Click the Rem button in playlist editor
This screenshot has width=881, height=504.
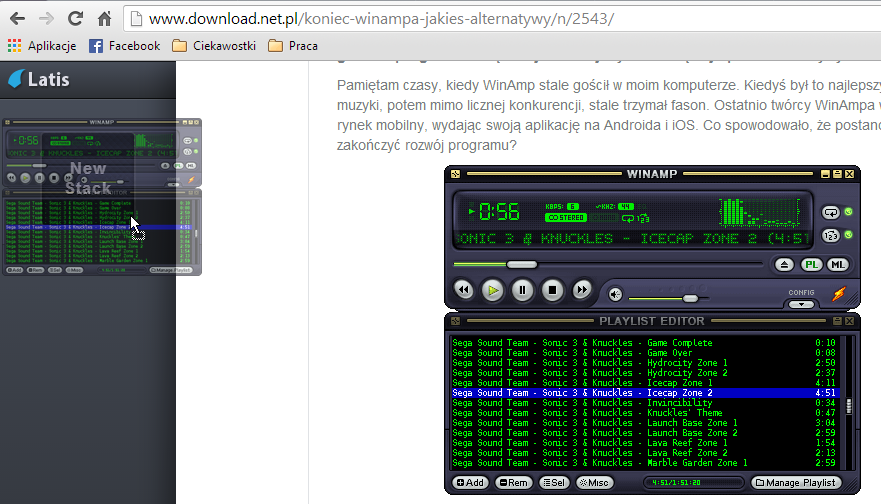514,483
